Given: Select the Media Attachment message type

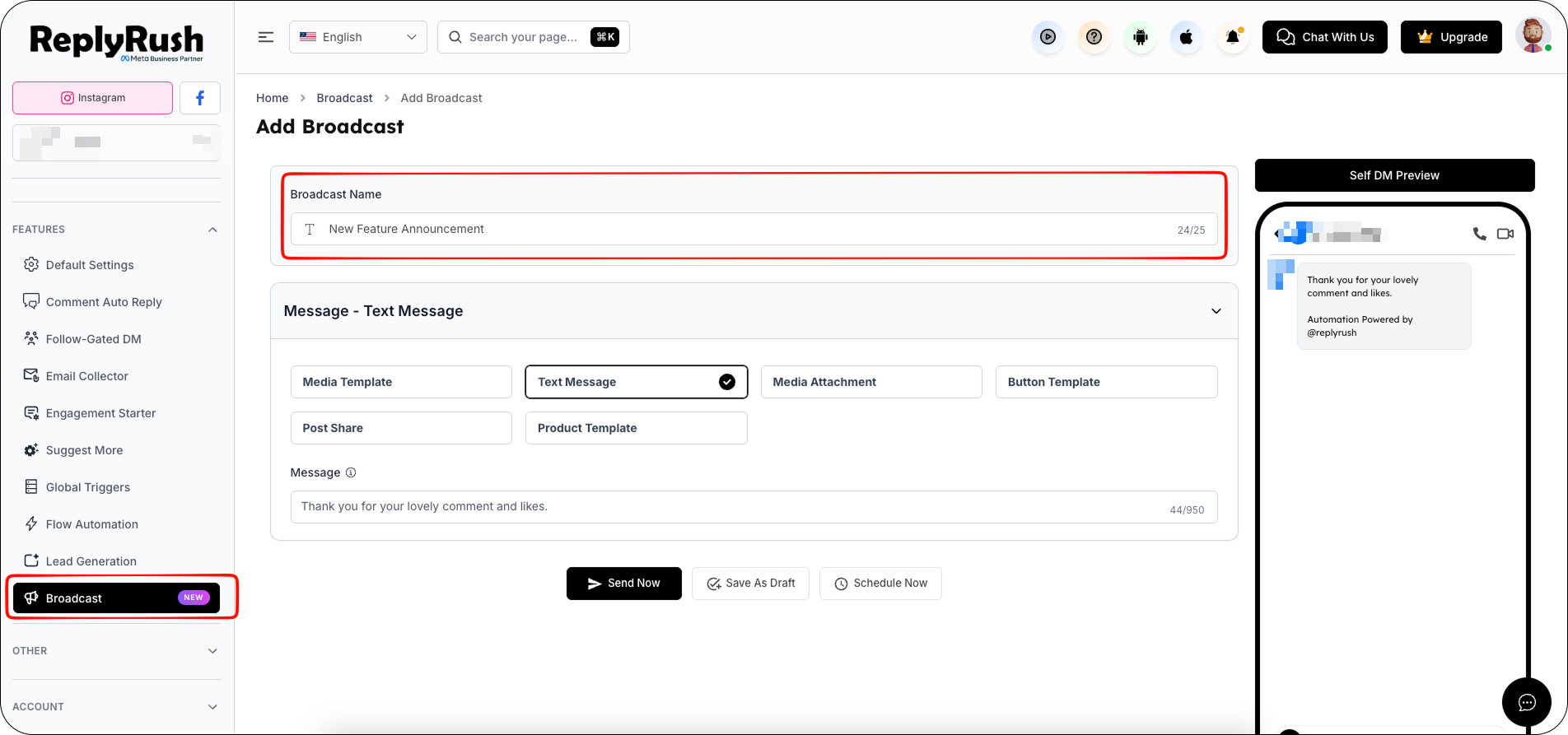Looking at the screenshot, I should 871,382.
